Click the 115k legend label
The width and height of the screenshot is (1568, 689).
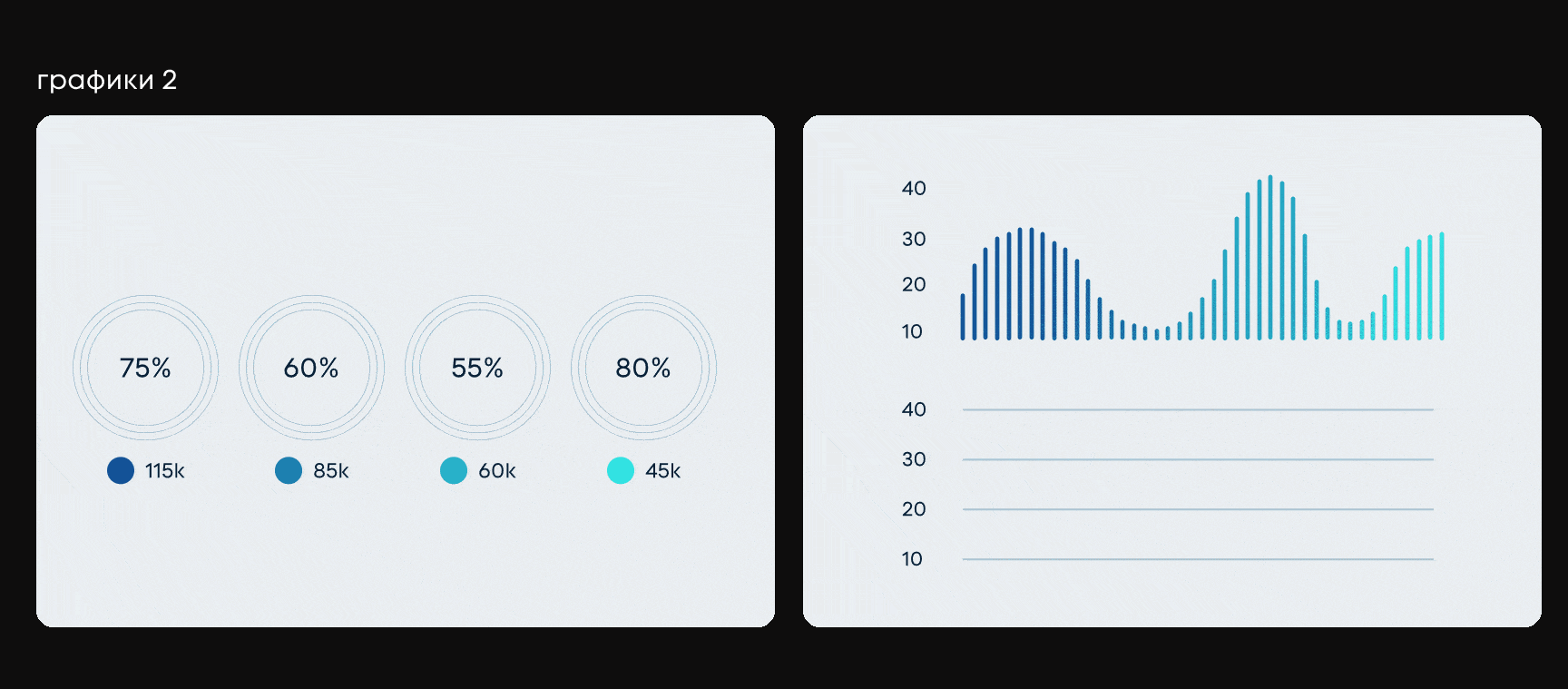coord(165,471)
